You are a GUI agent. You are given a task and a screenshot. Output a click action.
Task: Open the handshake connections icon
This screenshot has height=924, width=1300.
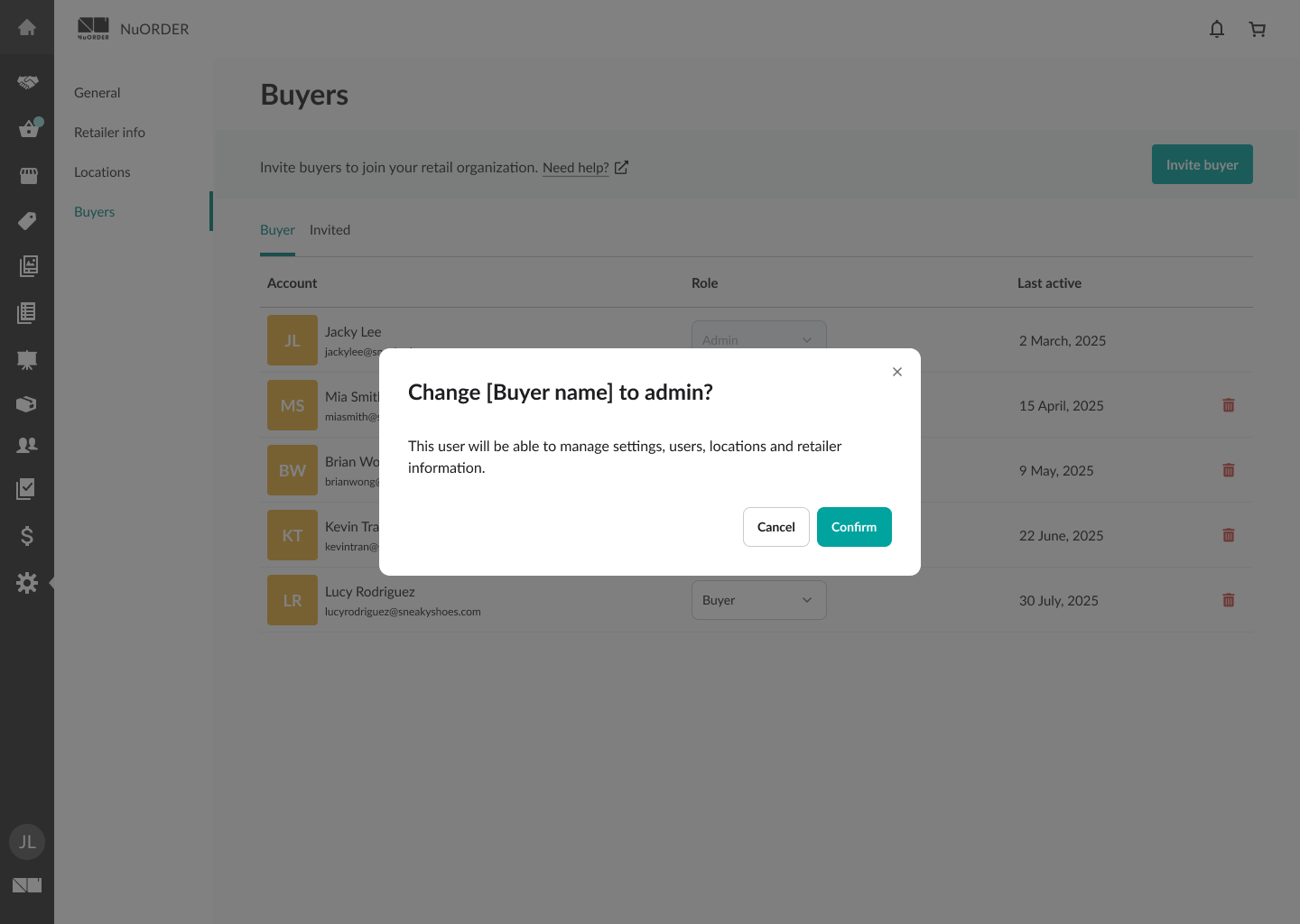(27, 82)
